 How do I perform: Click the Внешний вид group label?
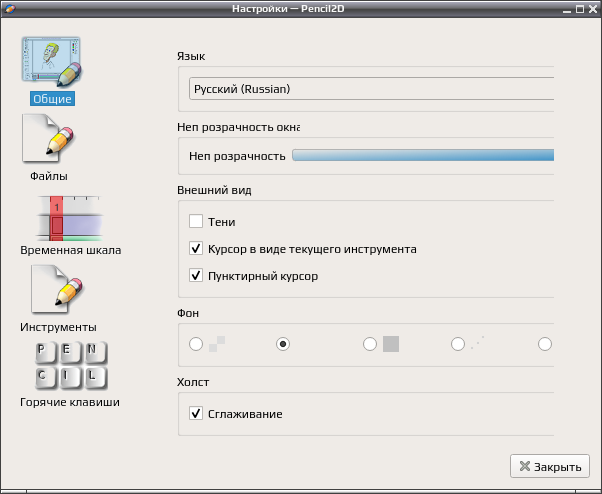click(x=214, y=190)
